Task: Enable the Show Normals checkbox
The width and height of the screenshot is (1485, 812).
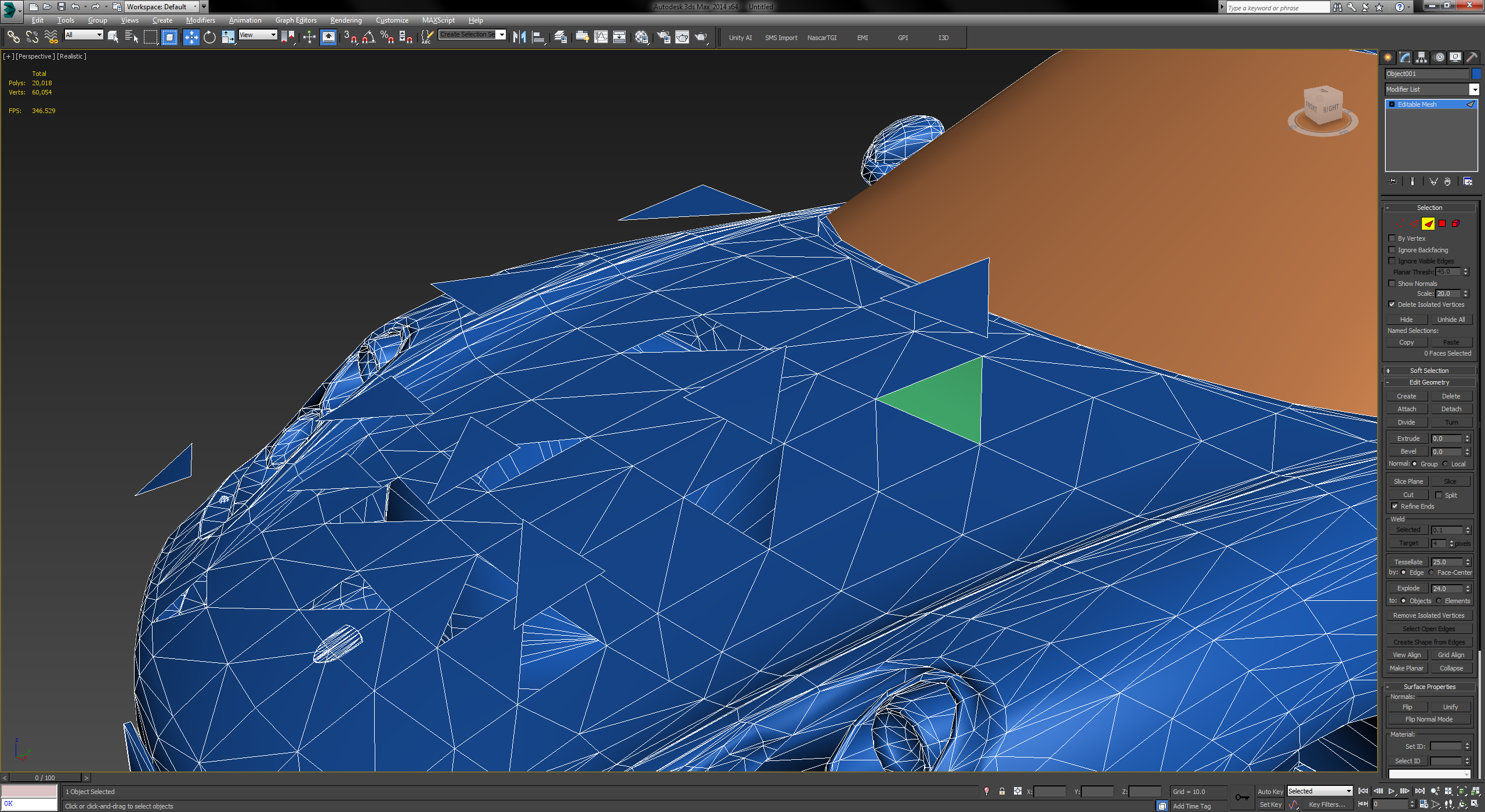Action: [1392, 284]
